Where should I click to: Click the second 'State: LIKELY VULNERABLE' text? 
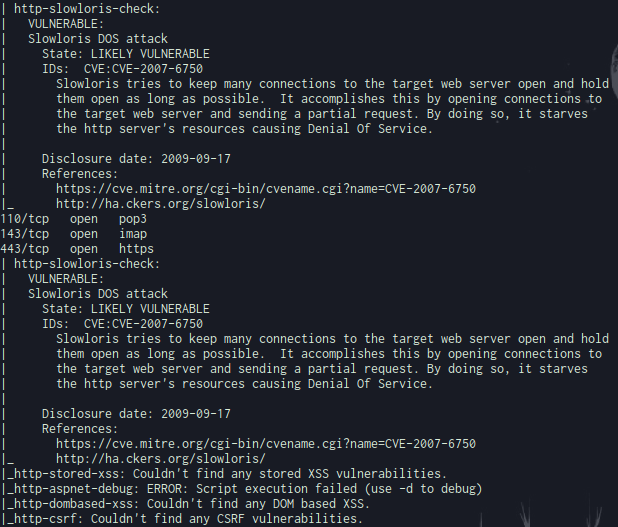point(126,309)
